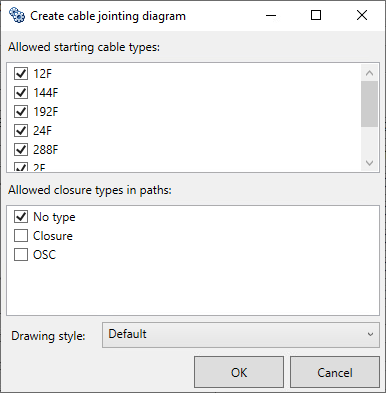Uncheck the 288F cable type
The image size is (386, 393).
(x=21, y=149)
